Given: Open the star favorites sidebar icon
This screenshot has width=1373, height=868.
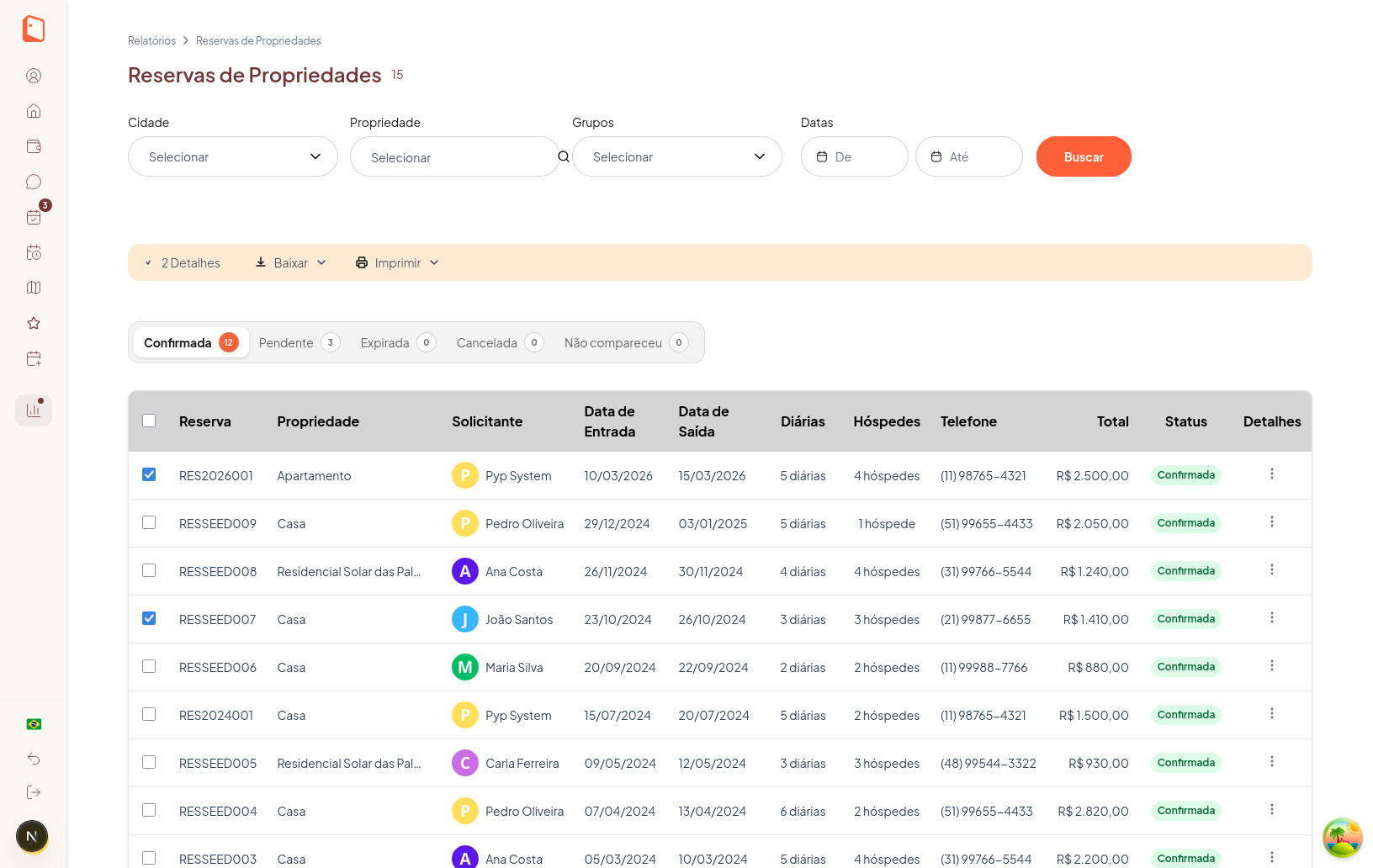Looking at the screenshot, I should tap(34, 323).
